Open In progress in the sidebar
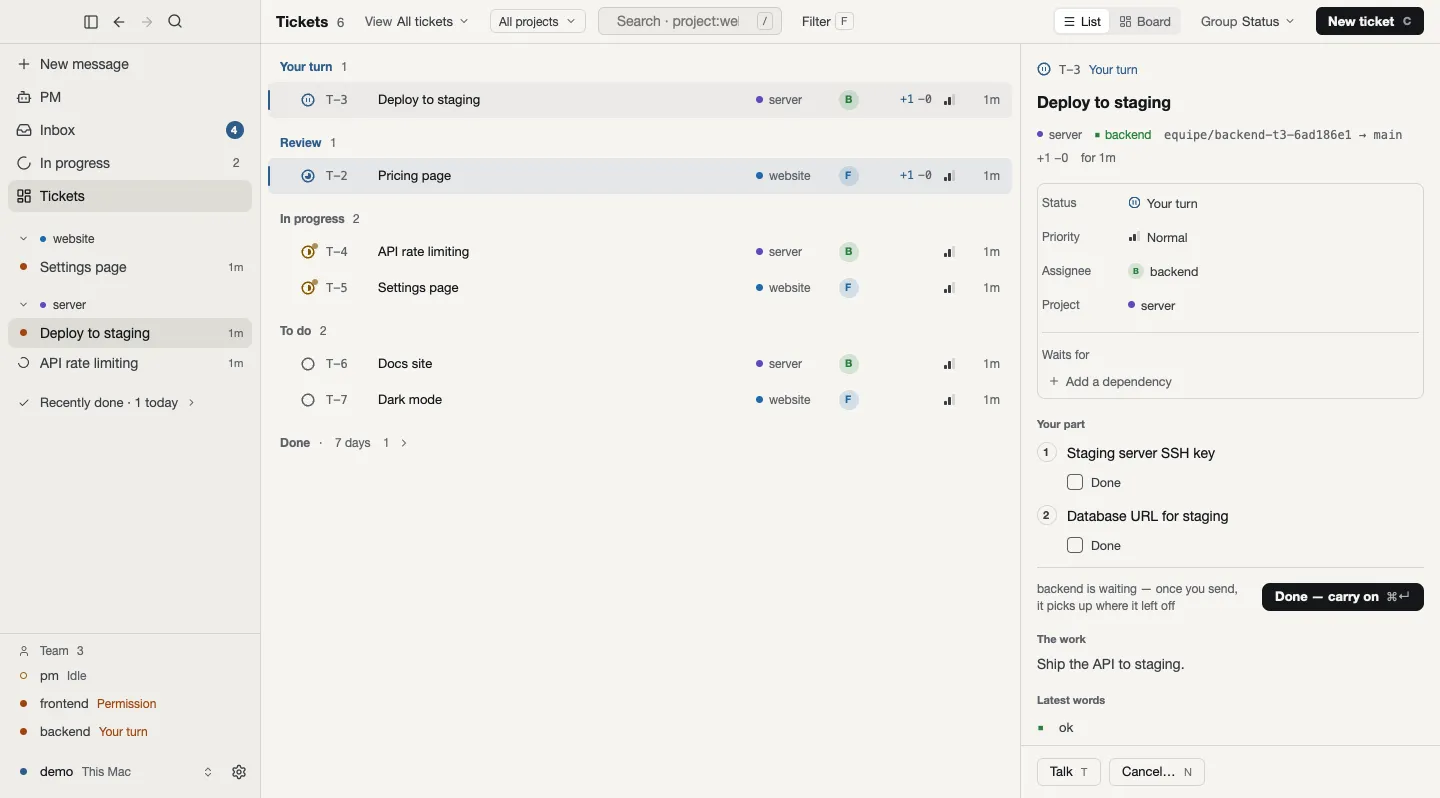The image size is (1440, 798). [130, 163]
